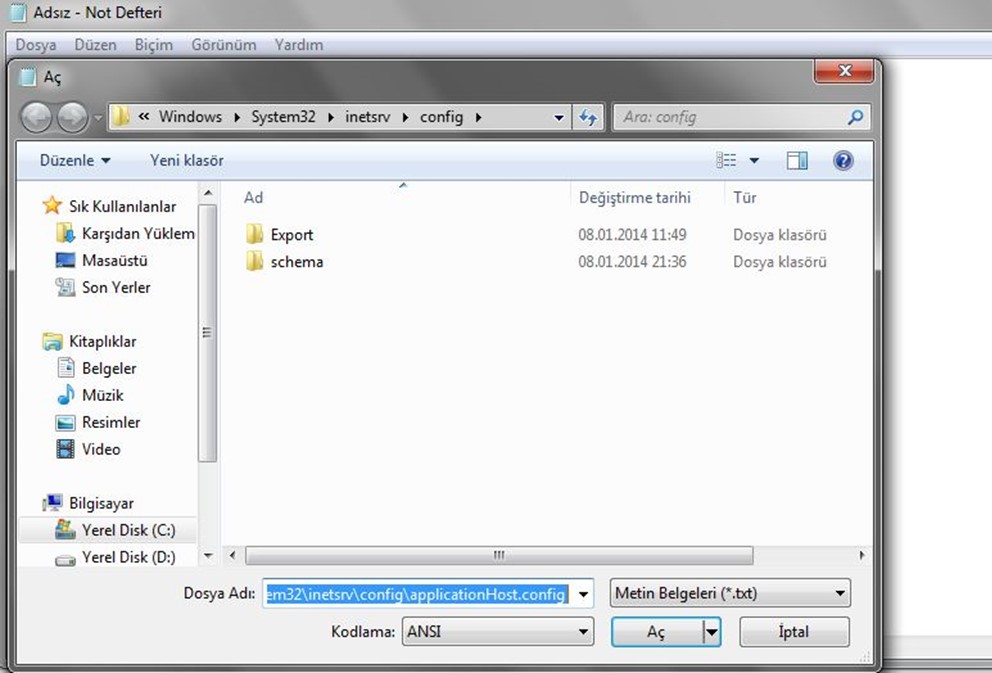This screenshot has width=992, height=673.
Task: Expand the arrow after System32 in path
Action: [331, 117]
